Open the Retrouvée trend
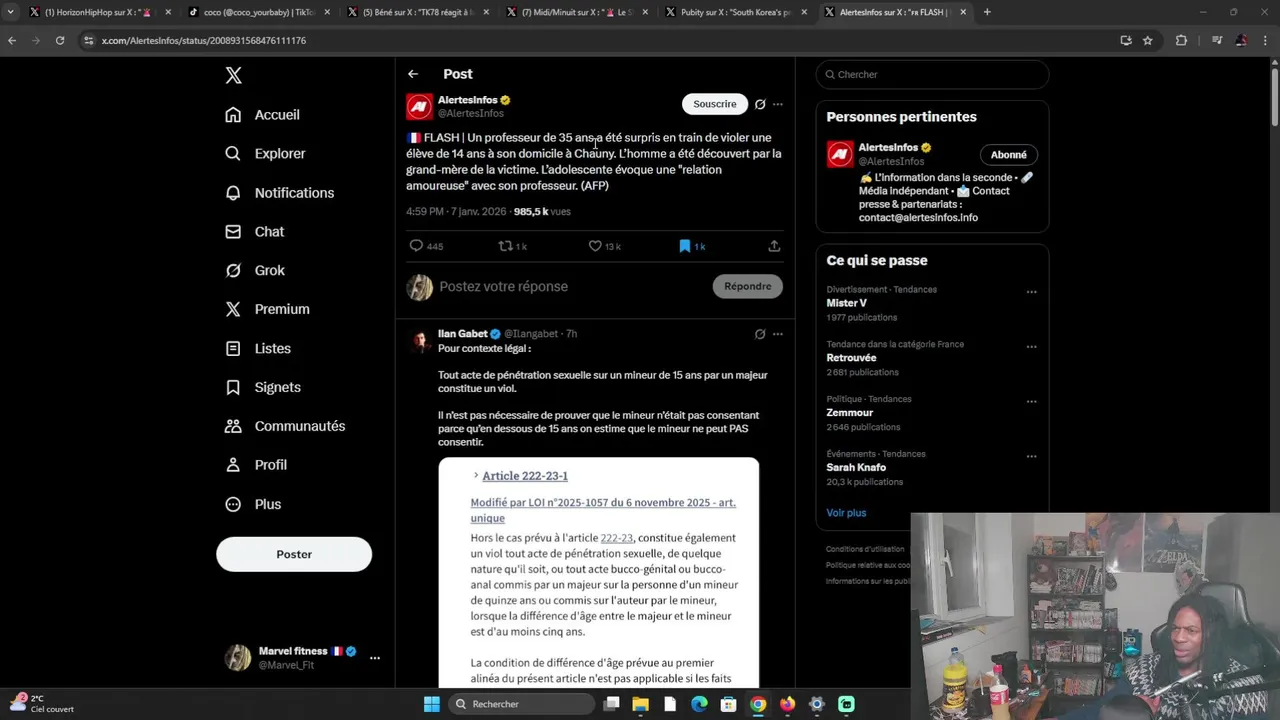The height and width of the screenshot is (720, 1280). tap(851, 358)
